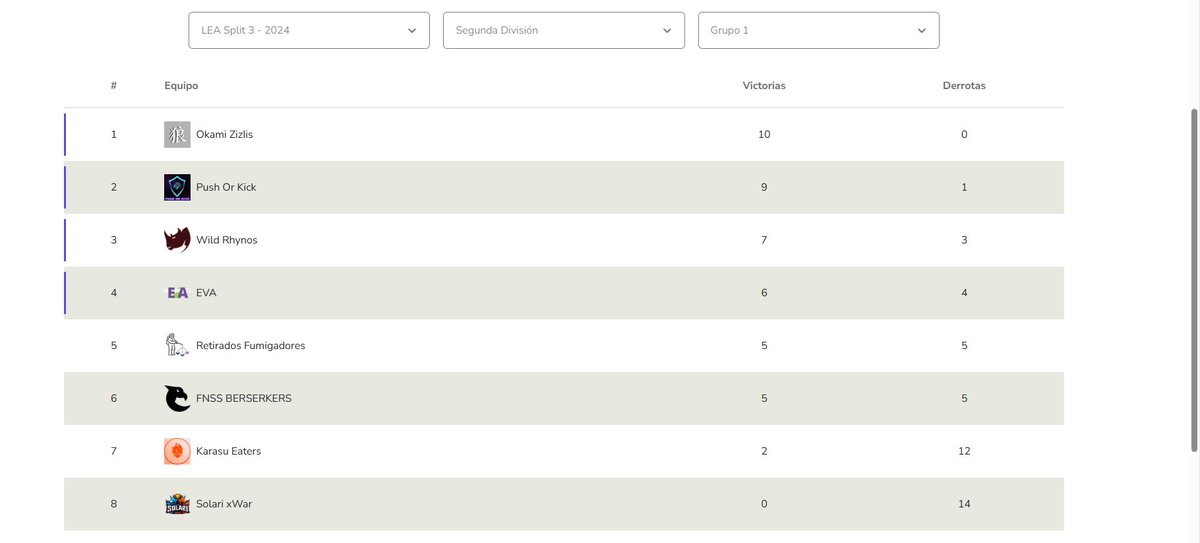Click the Victorias column header
The image size is (1200, 543).
click(x=764, y=86)
